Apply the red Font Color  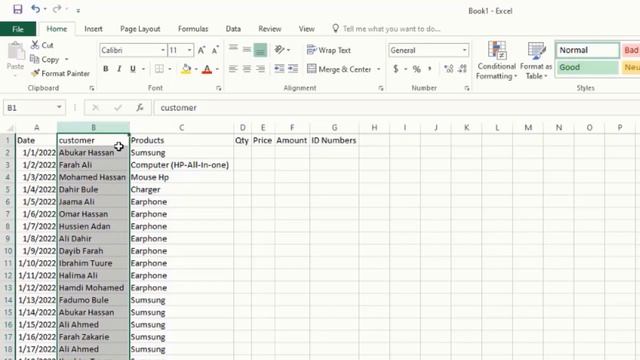pos(207,69)
